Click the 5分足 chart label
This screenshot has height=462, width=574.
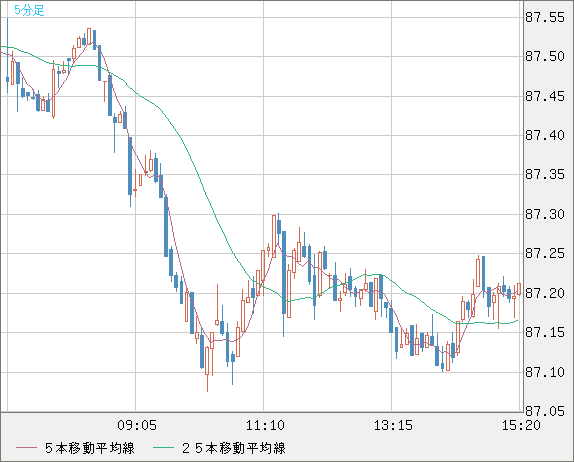pyautogui.click(x=29, y=10)
